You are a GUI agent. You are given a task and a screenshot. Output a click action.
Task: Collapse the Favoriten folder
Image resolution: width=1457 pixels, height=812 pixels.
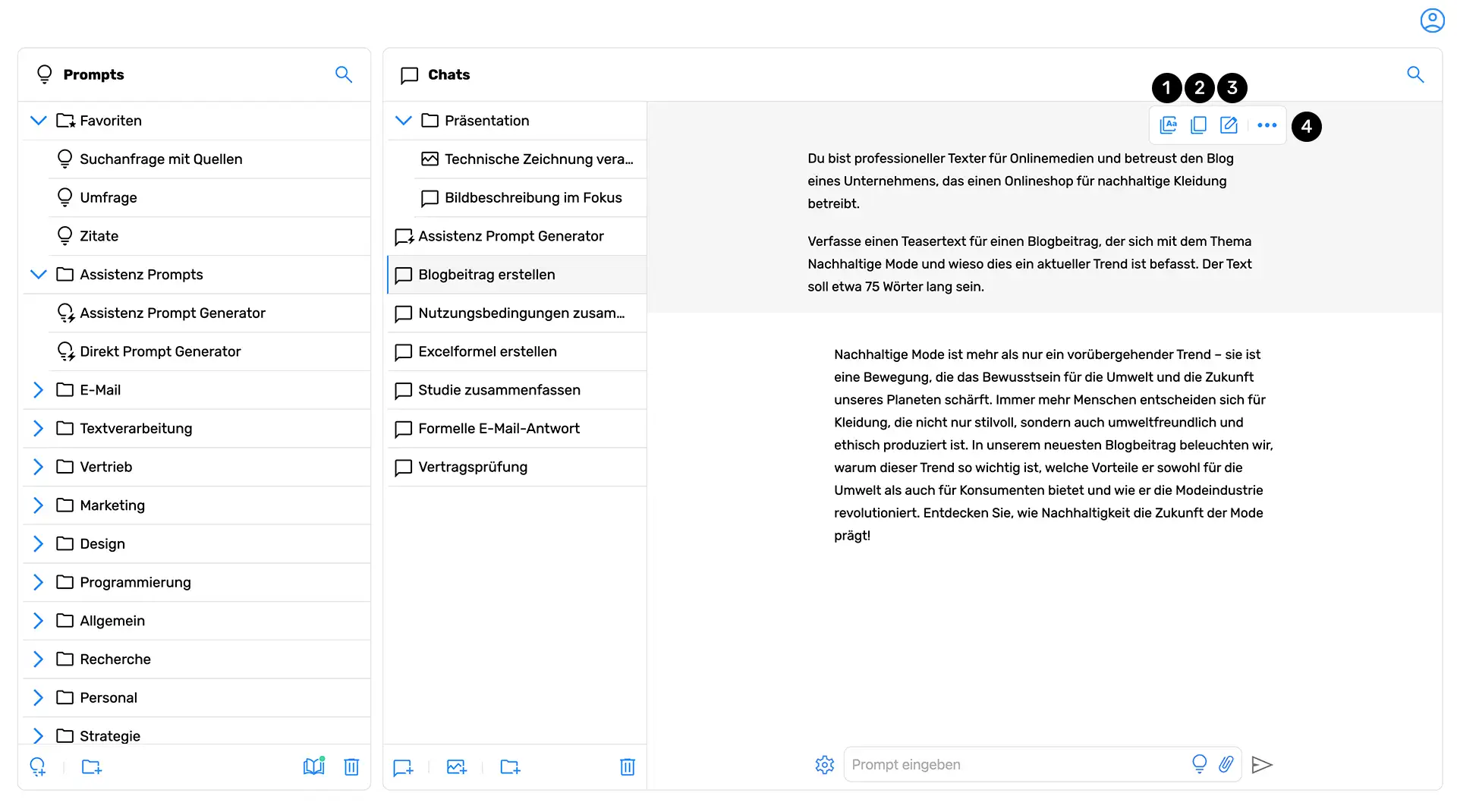(39, 121)
